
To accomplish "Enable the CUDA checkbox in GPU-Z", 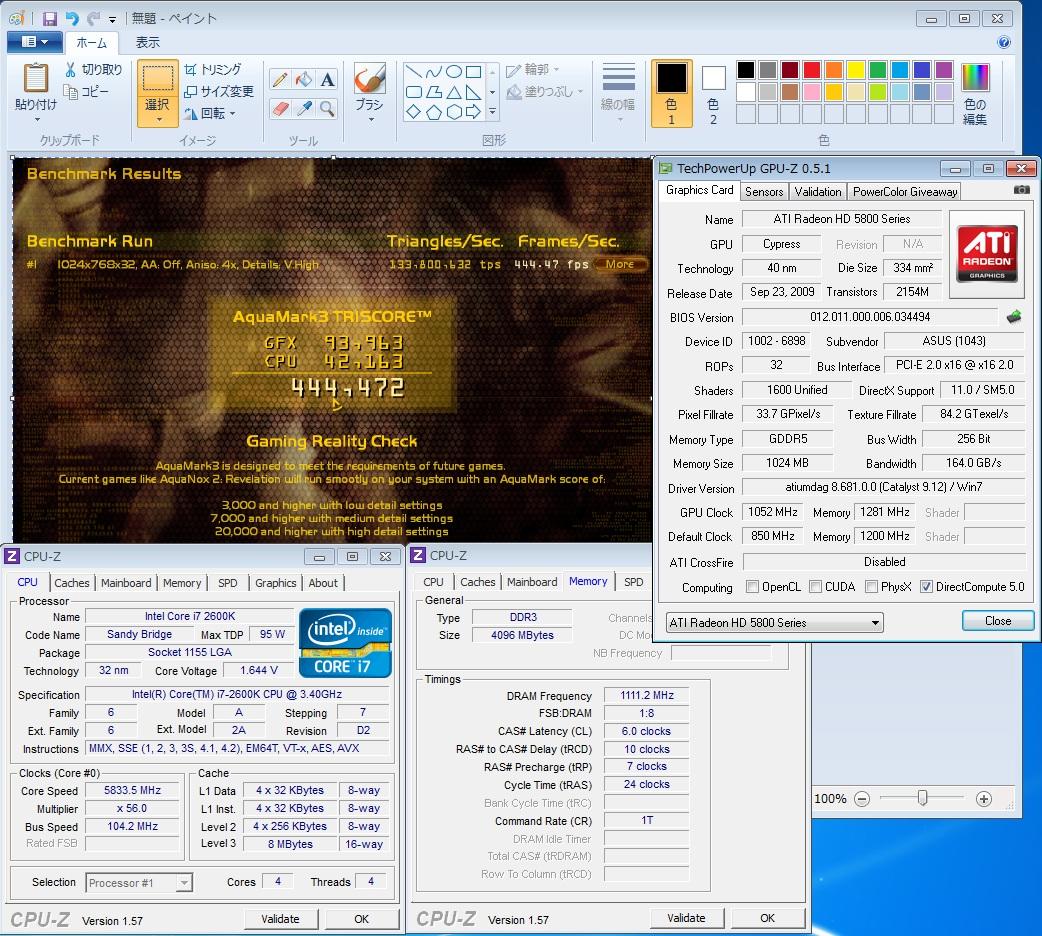I will click(x=815, y=586).
